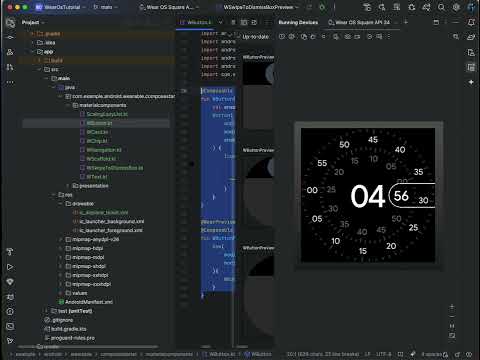The width and height of the screenshot is (480, 360).
Task: Open the Run tool window icon
Action: 10,267
